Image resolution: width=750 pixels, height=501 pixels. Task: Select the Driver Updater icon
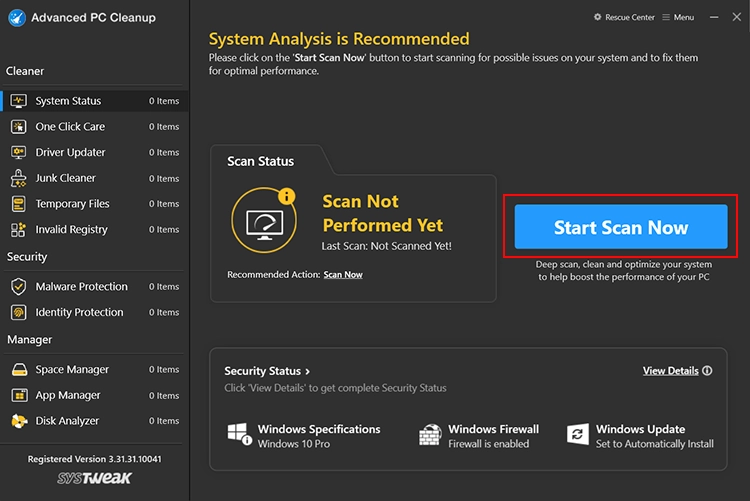(x=18, y=152)
